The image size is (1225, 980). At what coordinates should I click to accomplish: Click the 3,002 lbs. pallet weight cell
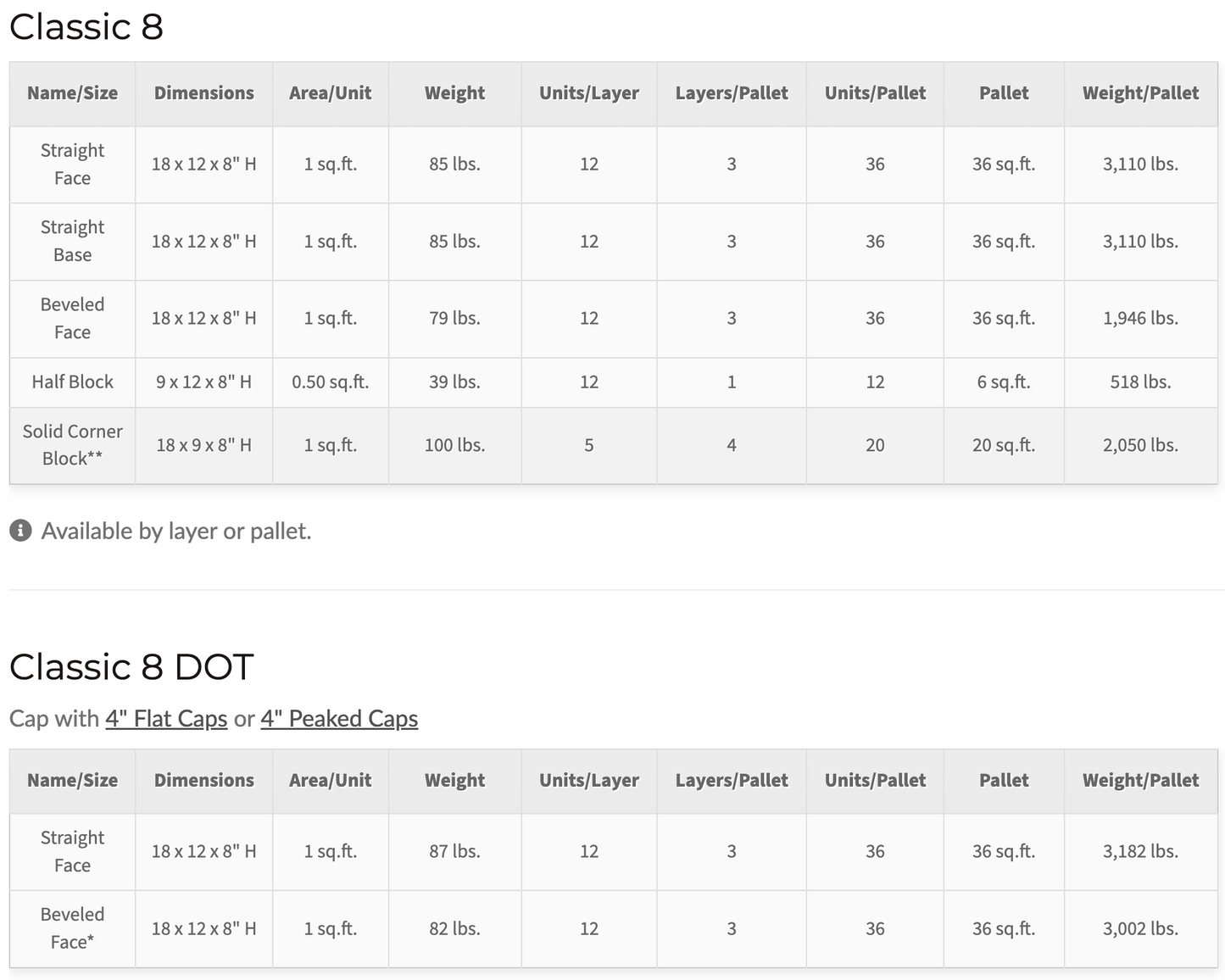tap(1140, 929)
